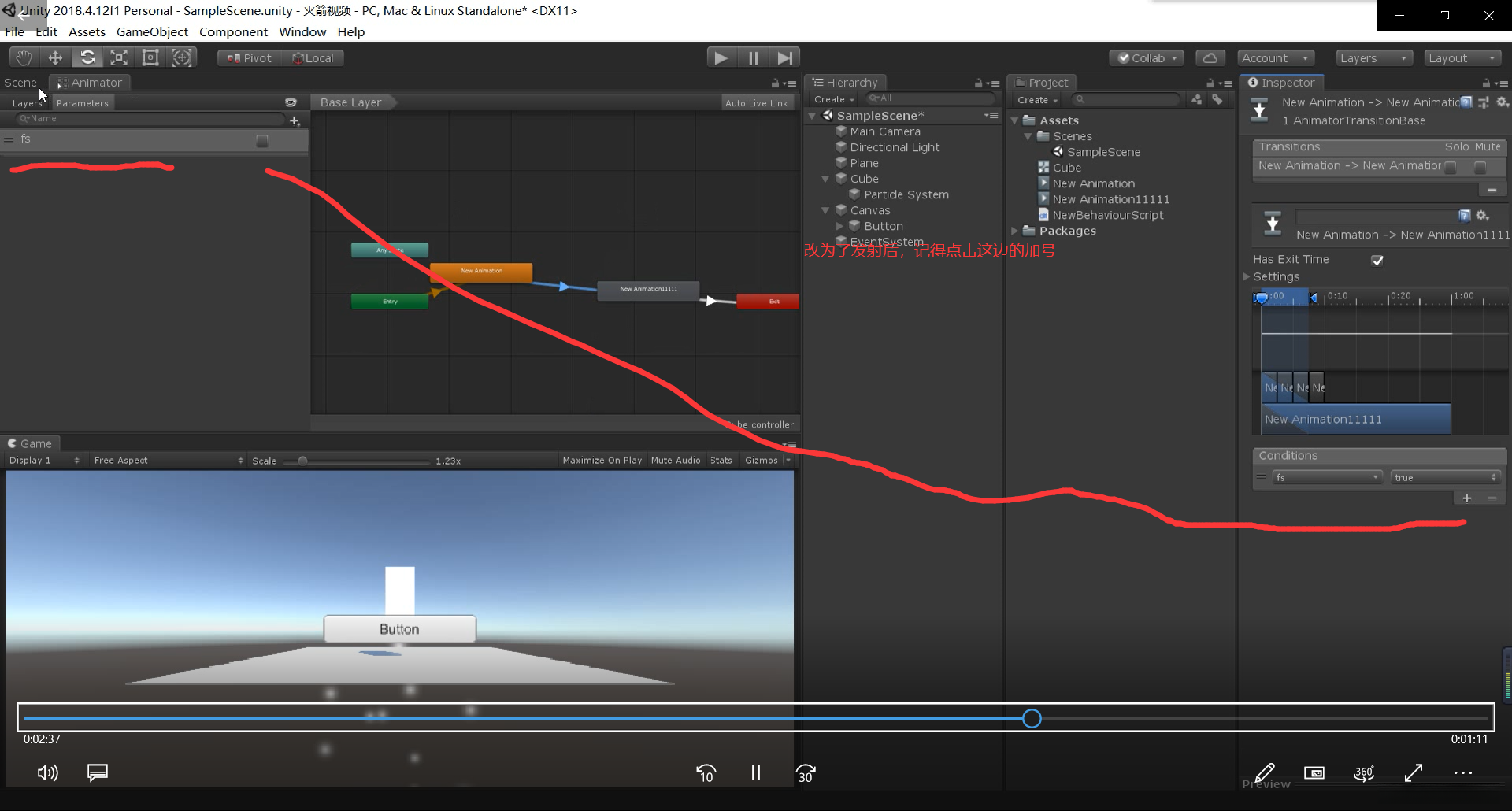Click the cloud services icon
Screen dimensions: 1512x811
pyautogui.click(x=1210, y=57)
